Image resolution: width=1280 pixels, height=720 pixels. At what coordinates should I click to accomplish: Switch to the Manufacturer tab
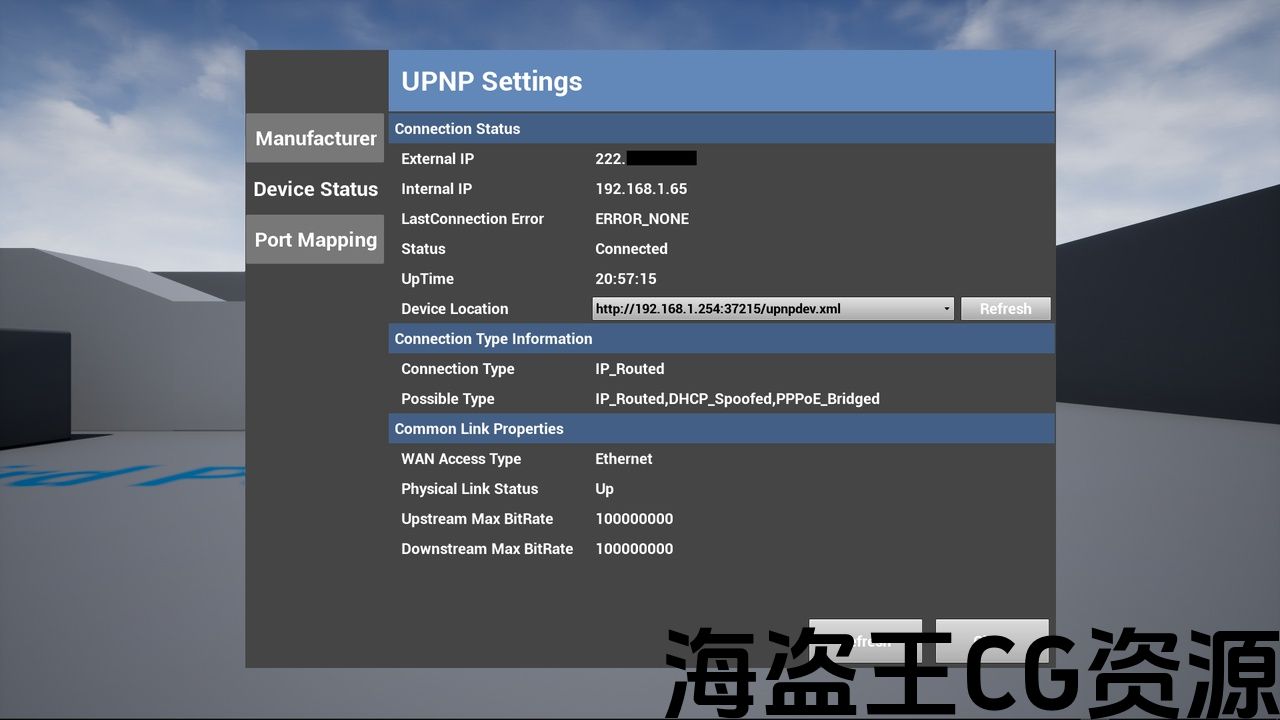coord(315,138)
